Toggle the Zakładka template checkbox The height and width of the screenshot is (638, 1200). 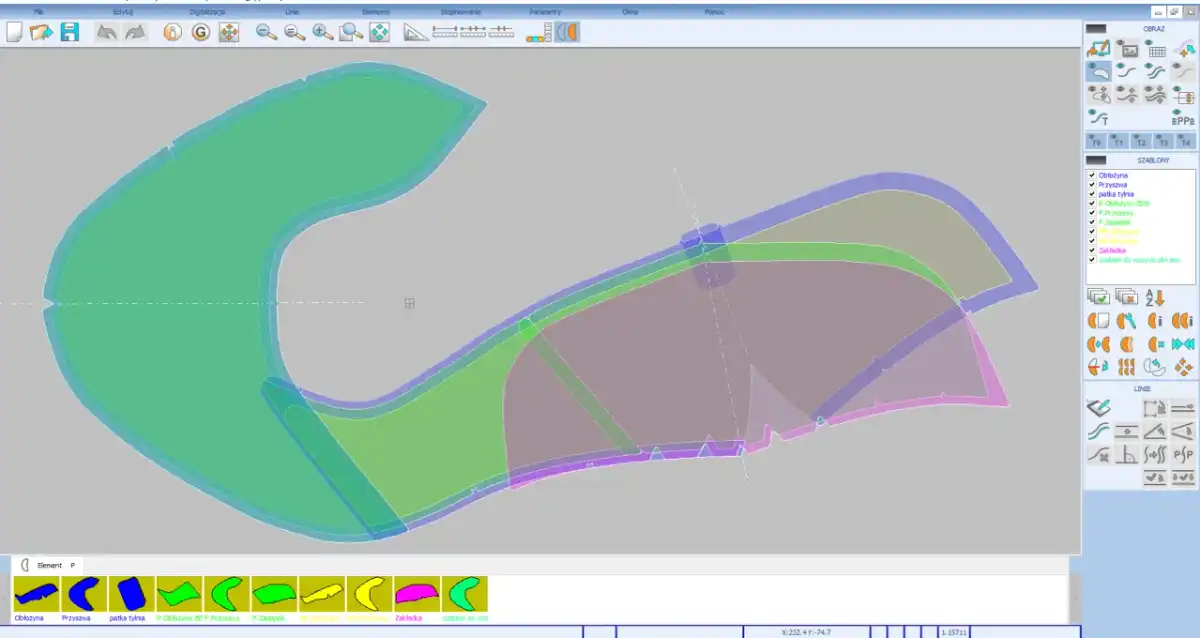(1092, 250)
